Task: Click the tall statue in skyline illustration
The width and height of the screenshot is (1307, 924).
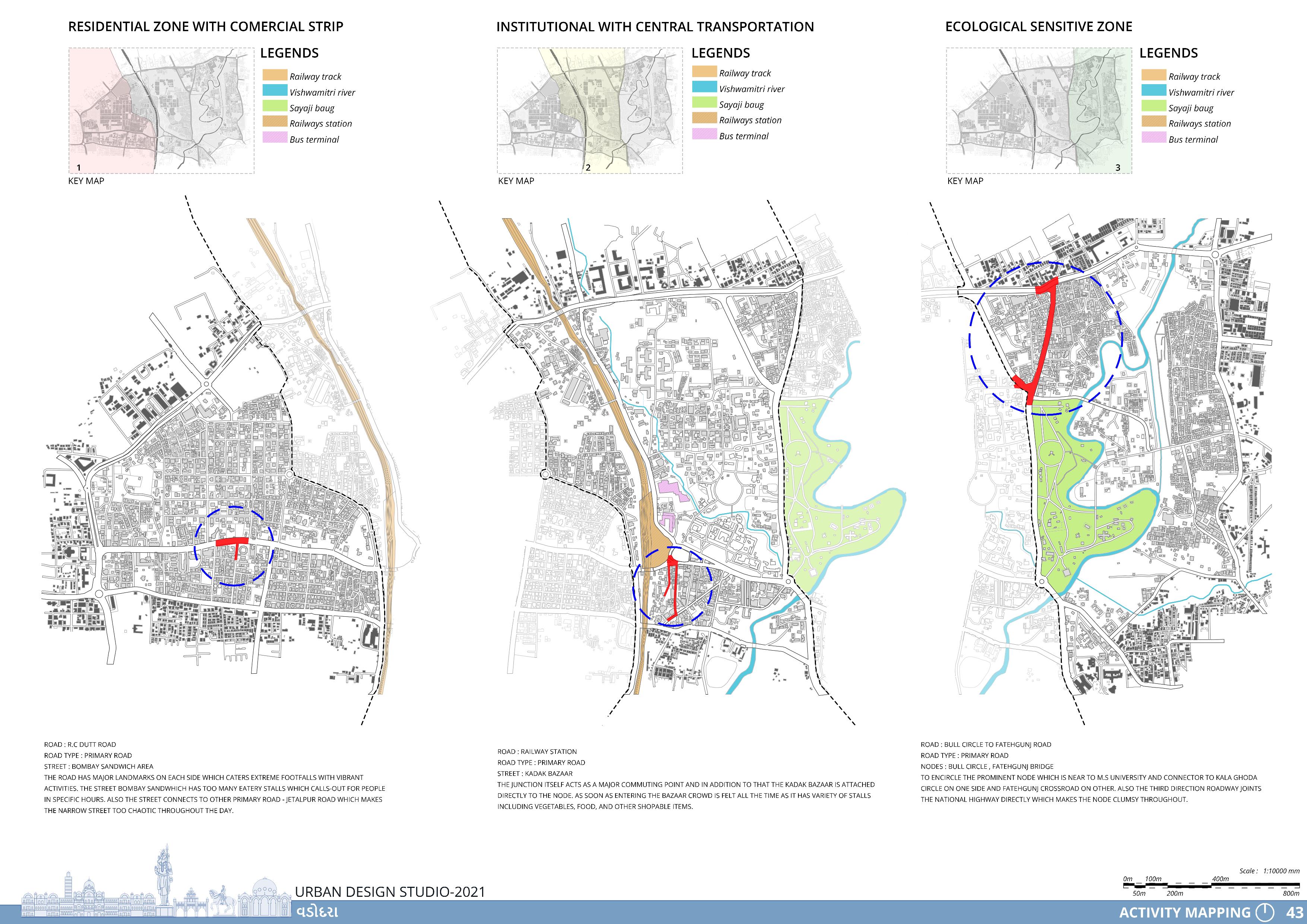Action: (x=163, y=876)
